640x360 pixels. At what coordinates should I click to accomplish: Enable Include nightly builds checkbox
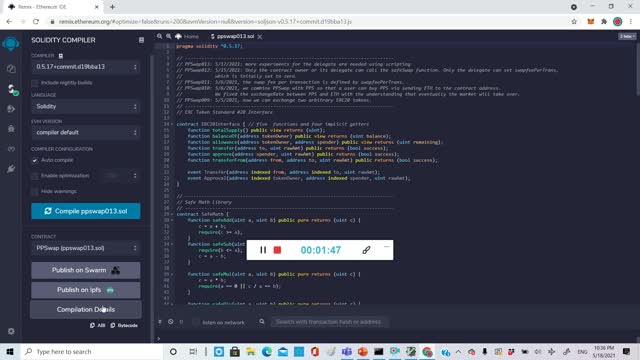click(x=35, y=83)
